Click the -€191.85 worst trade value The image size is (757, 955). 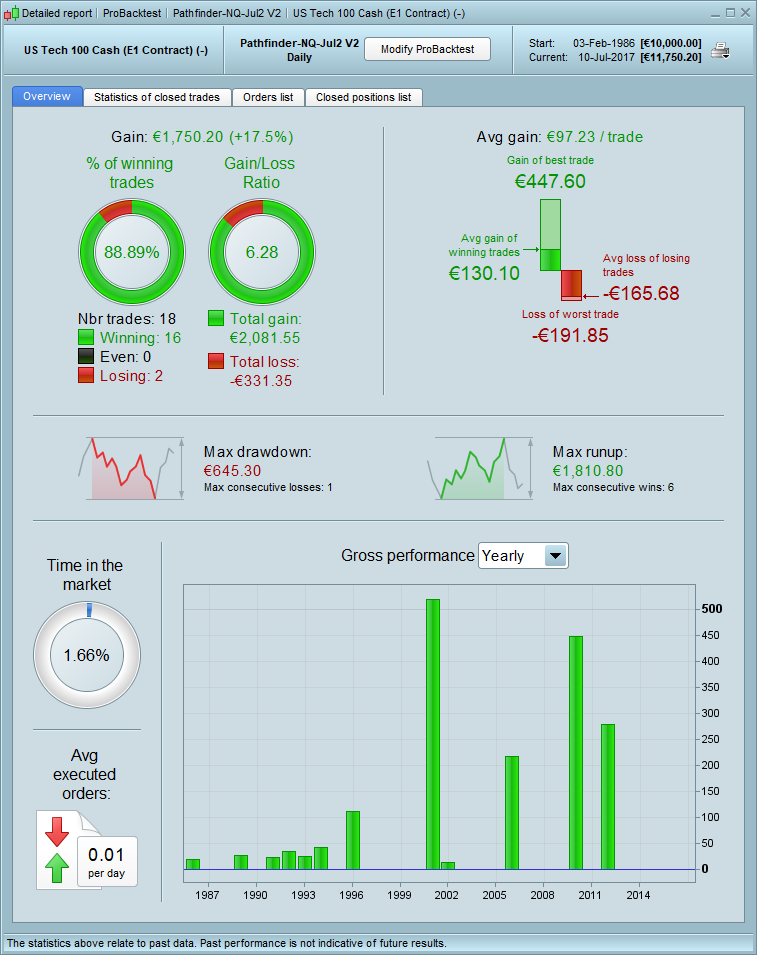[x=570, y=335]
